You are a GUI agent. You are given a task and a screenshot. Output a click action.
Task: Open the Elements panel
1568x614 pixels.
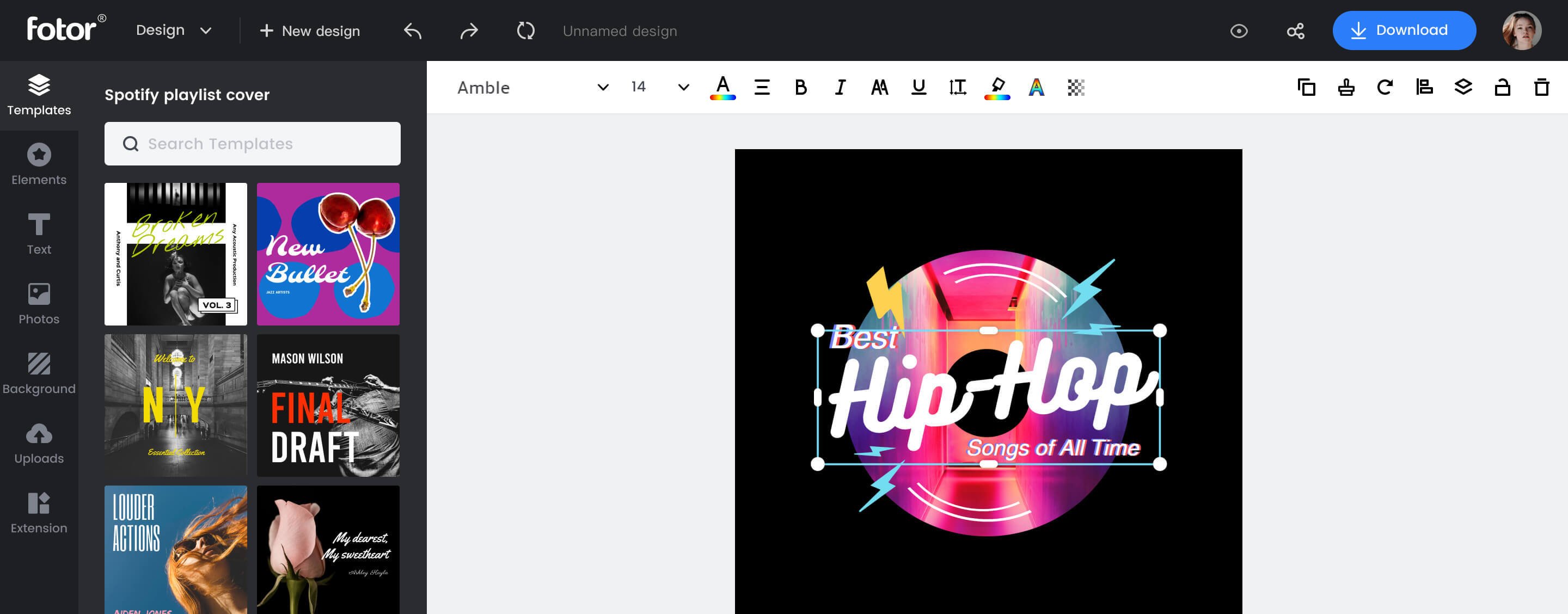tap(38, 163)
